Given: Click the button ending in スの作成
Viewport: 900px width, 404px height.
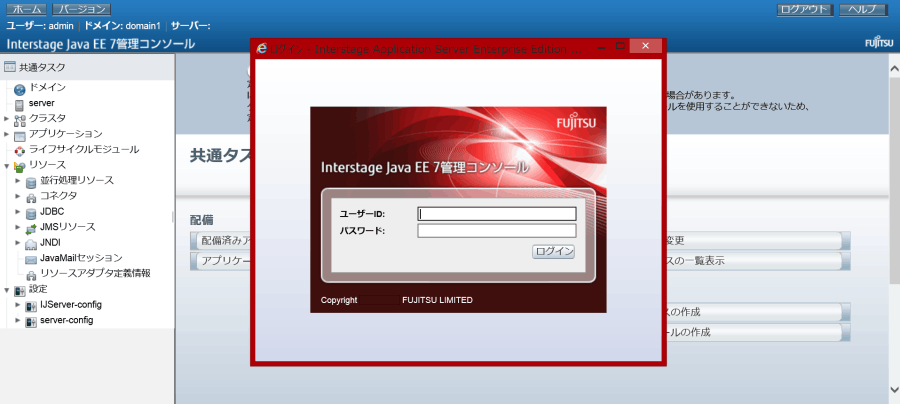Looking at the screenshot, I should tap(758, 312).
